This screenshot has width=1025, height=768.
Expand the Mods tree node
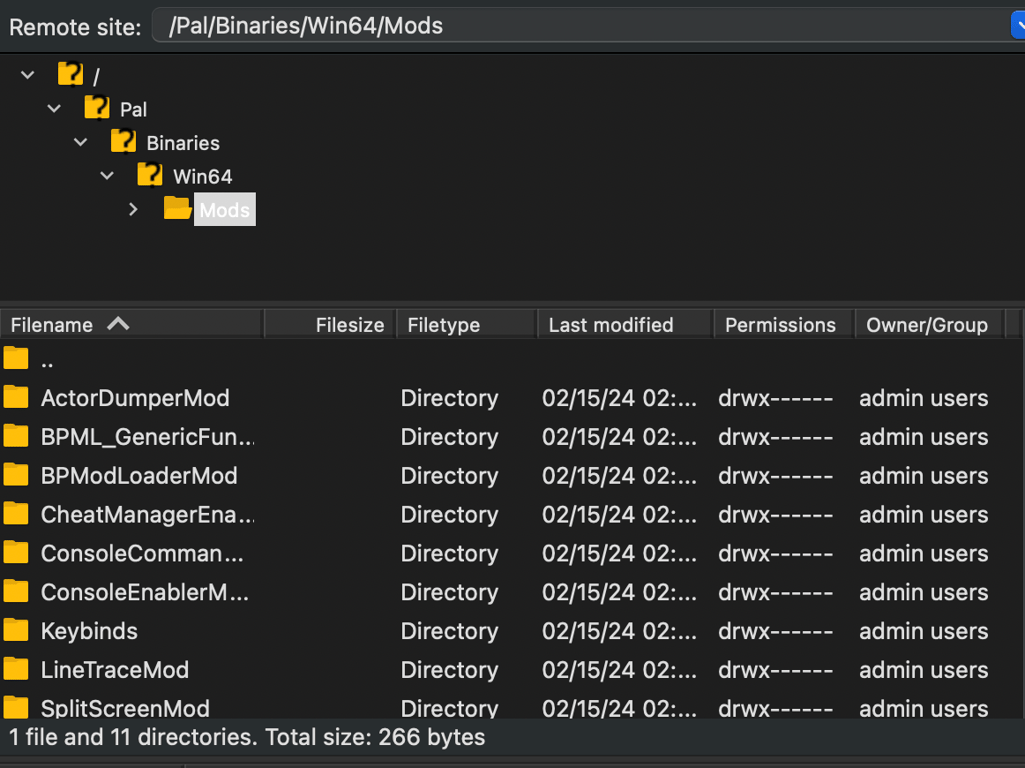click(133, 209)
